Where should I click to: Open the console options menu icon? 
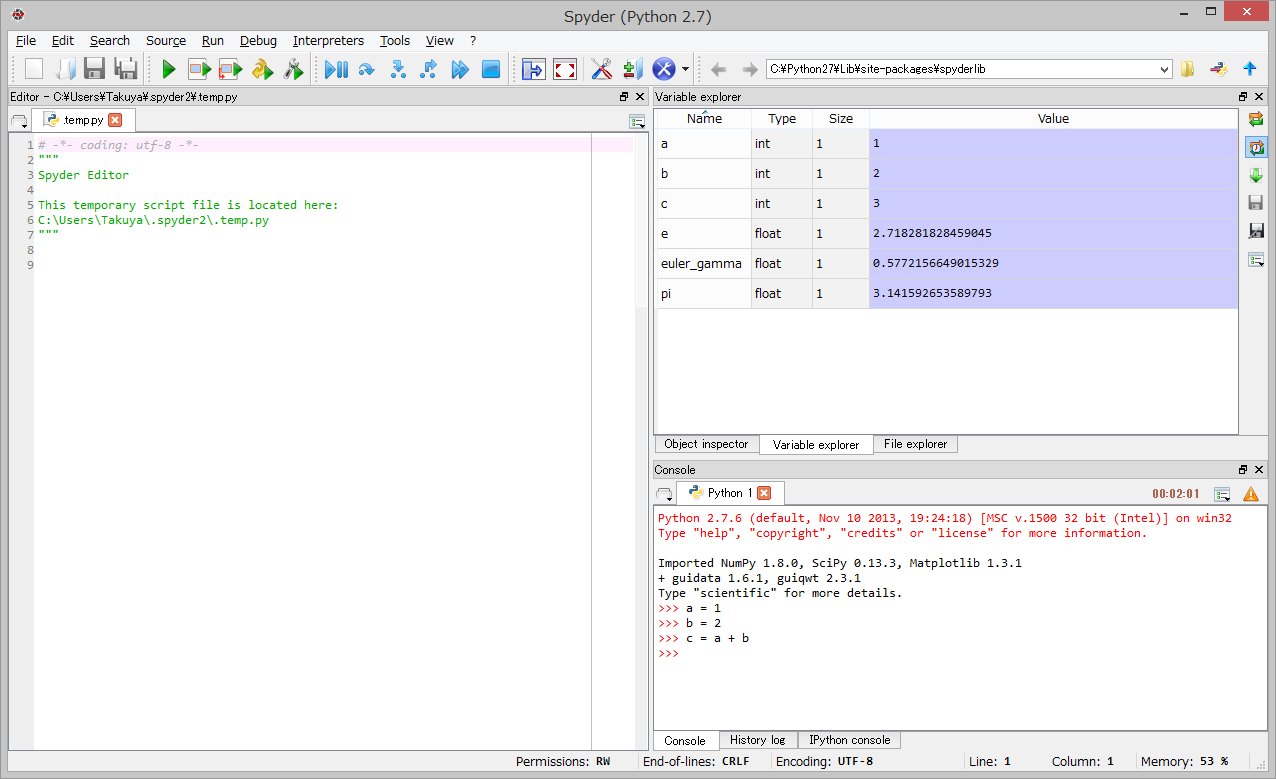pos(1222,494)
